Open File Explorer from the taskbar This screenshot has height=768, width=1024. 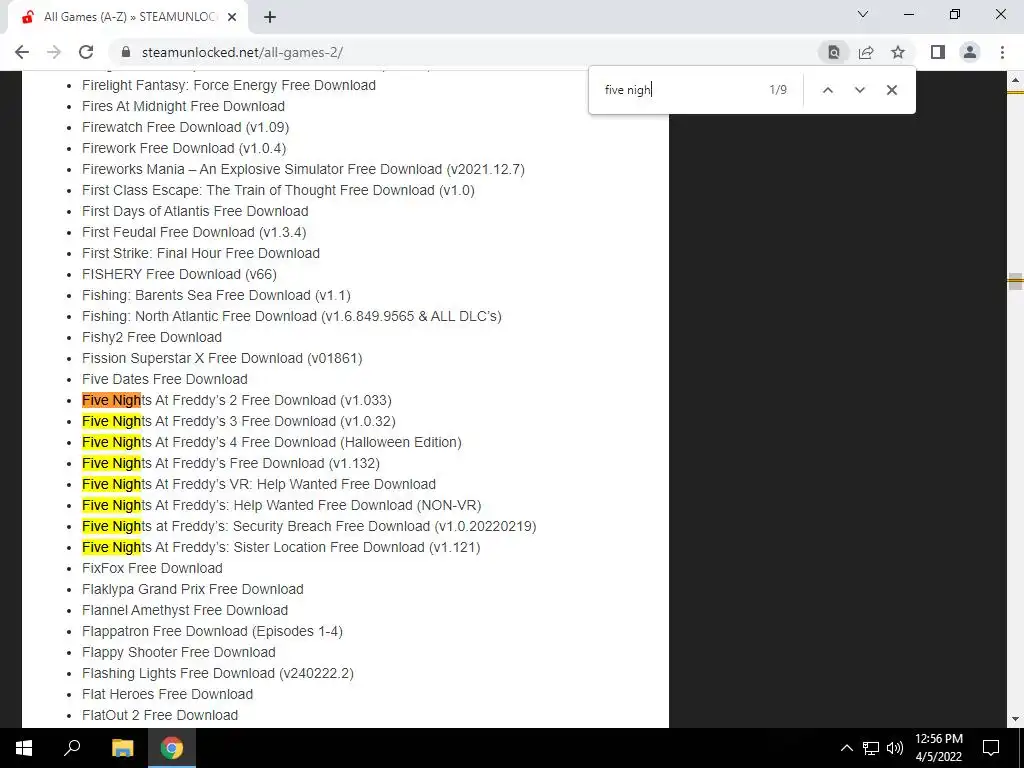(x=122, y=748)
